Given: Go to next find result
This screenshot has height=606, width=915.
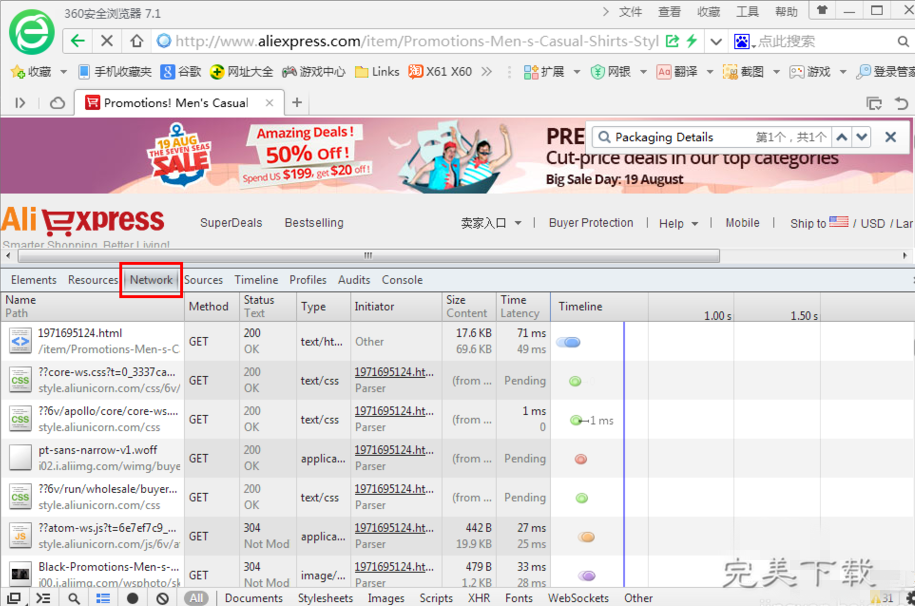Looking at the screenshot, I should 862,137.
